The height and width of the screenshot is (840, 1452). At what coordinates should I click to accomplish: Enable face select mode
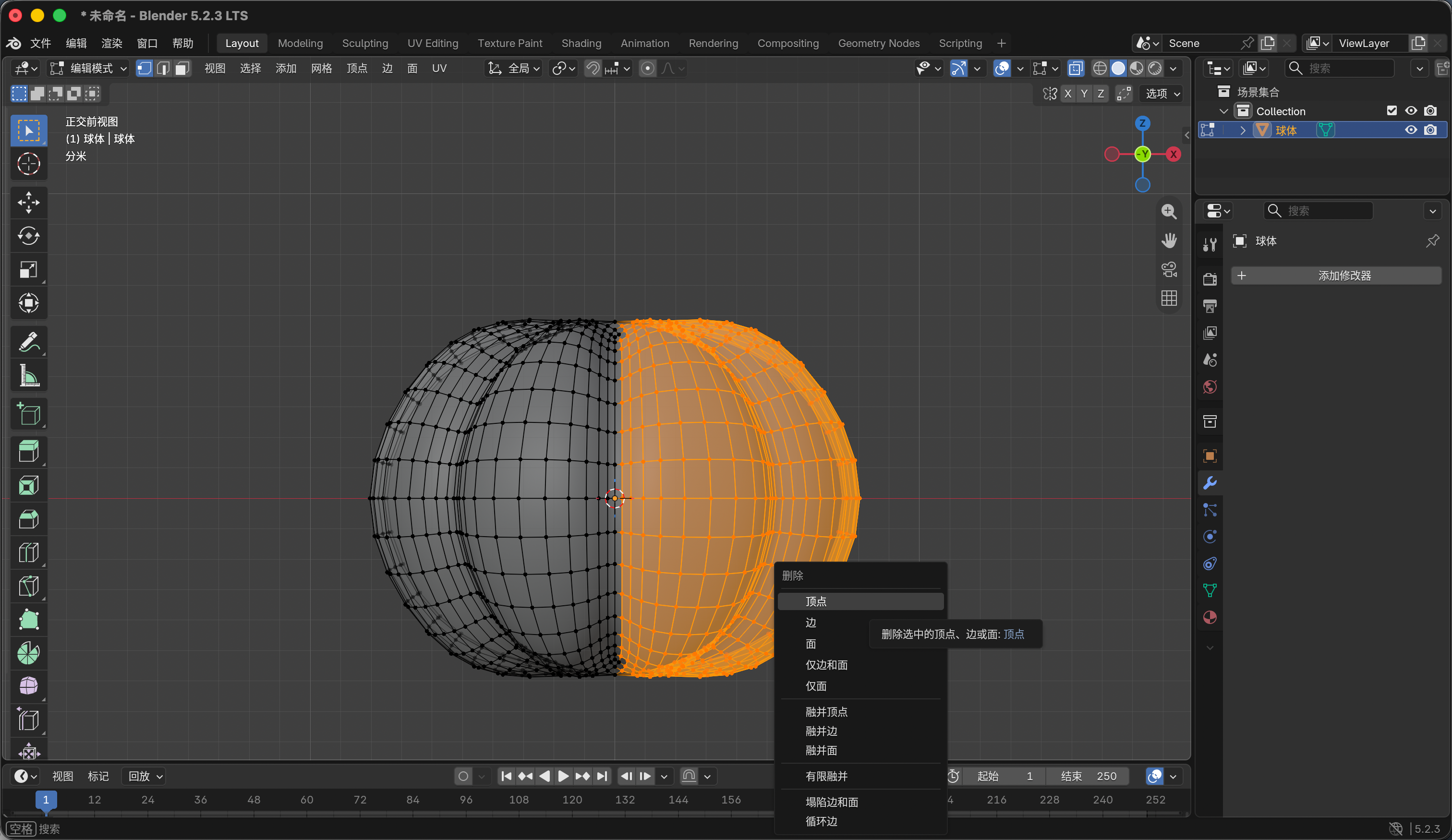(182, 69)
